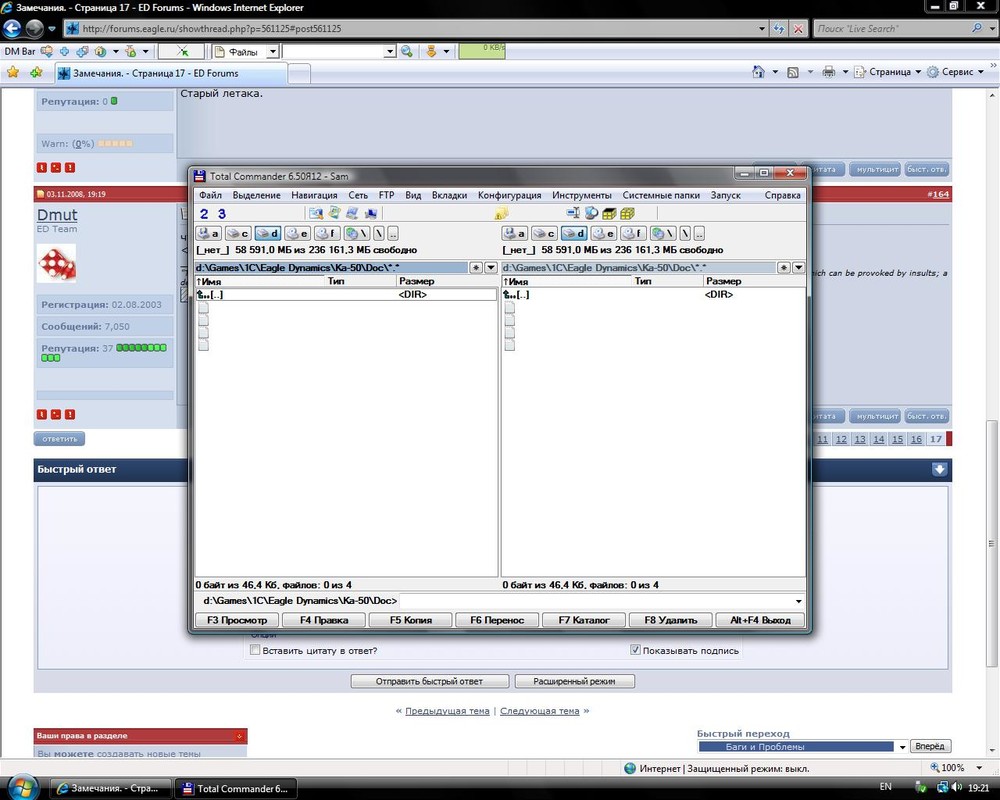Viewport: 1000px width, 800px height.
Task: Click the 'F8 Удалить' button
Action: click(x=670, y=620)
